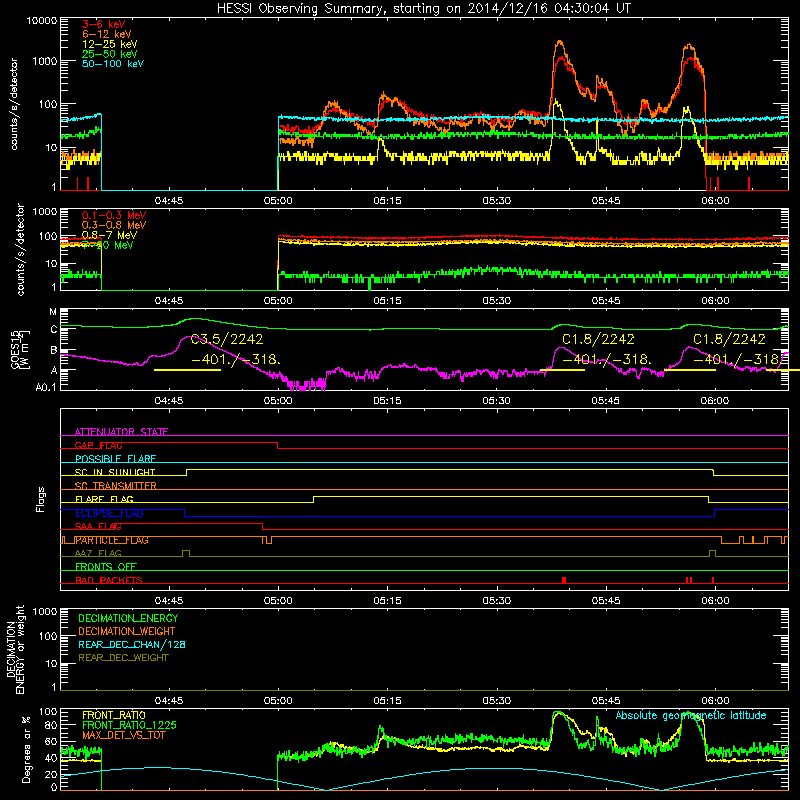Viewport: 800px width, 800px height.
Task: Select the C3.5/2242 flare annotation
Action: pos(227,339)
